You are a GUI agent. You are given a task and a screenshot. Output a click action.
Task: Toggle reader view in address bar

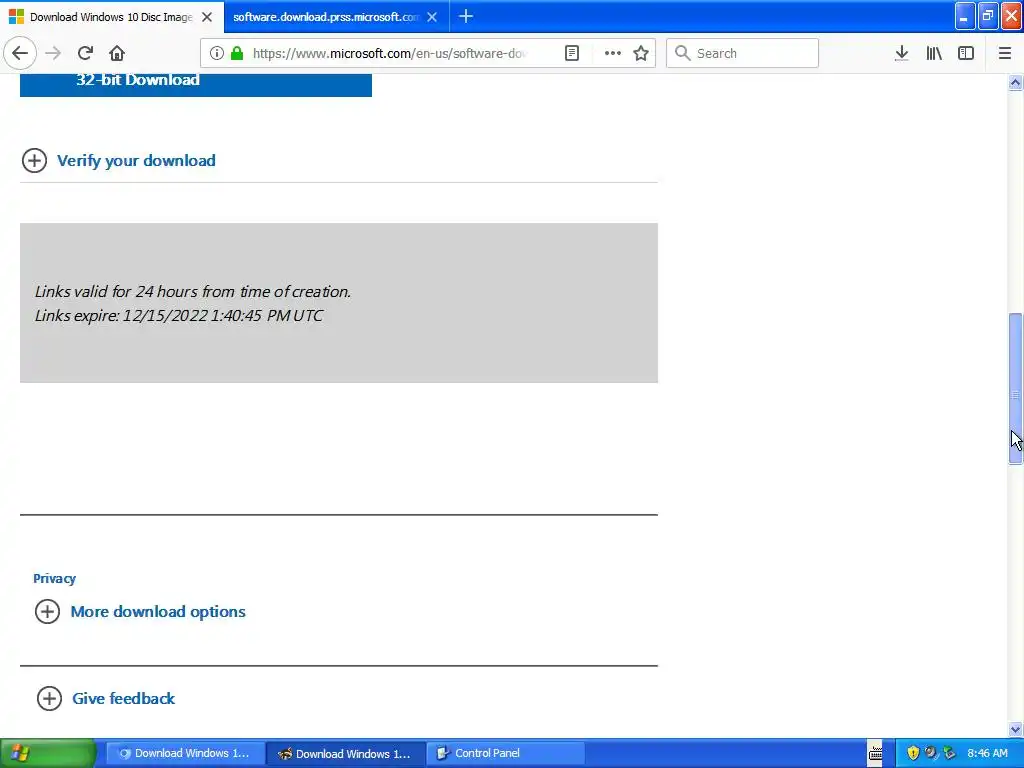point(572,53)
